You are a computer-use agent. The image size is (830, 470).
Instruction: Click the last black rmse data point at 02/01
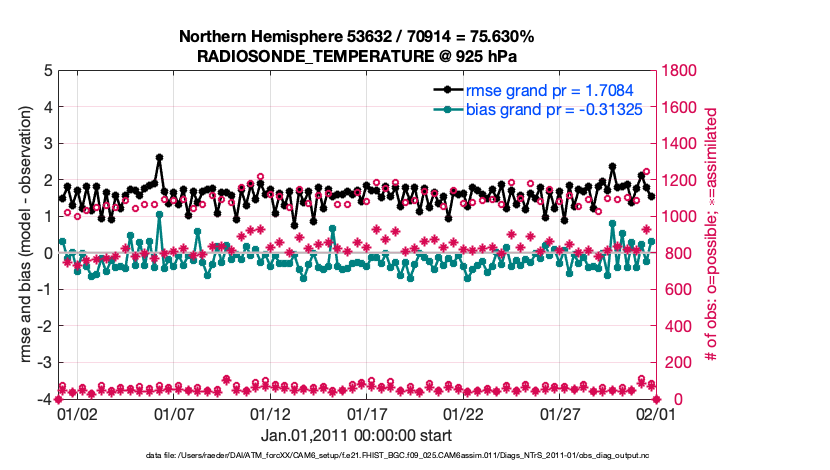tap(652, 196)
